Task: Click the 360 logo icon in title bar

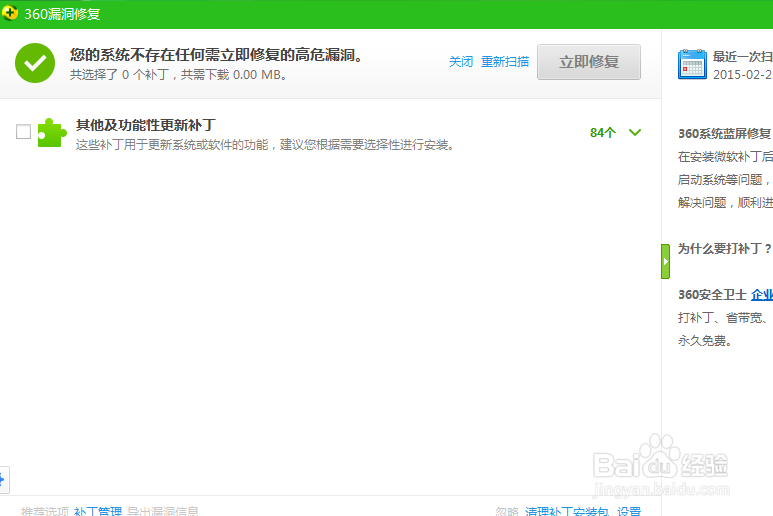Action: tap(9, 13)
